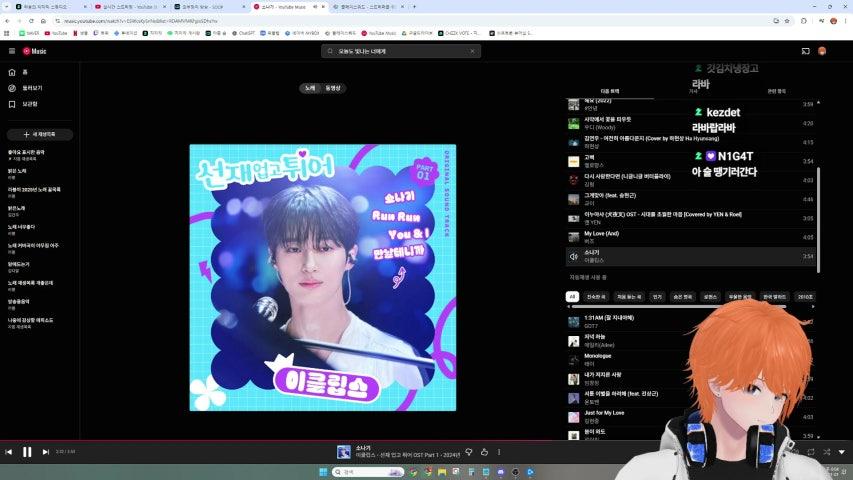
Task: Click the large album artwork
Action: coord(323,278)
